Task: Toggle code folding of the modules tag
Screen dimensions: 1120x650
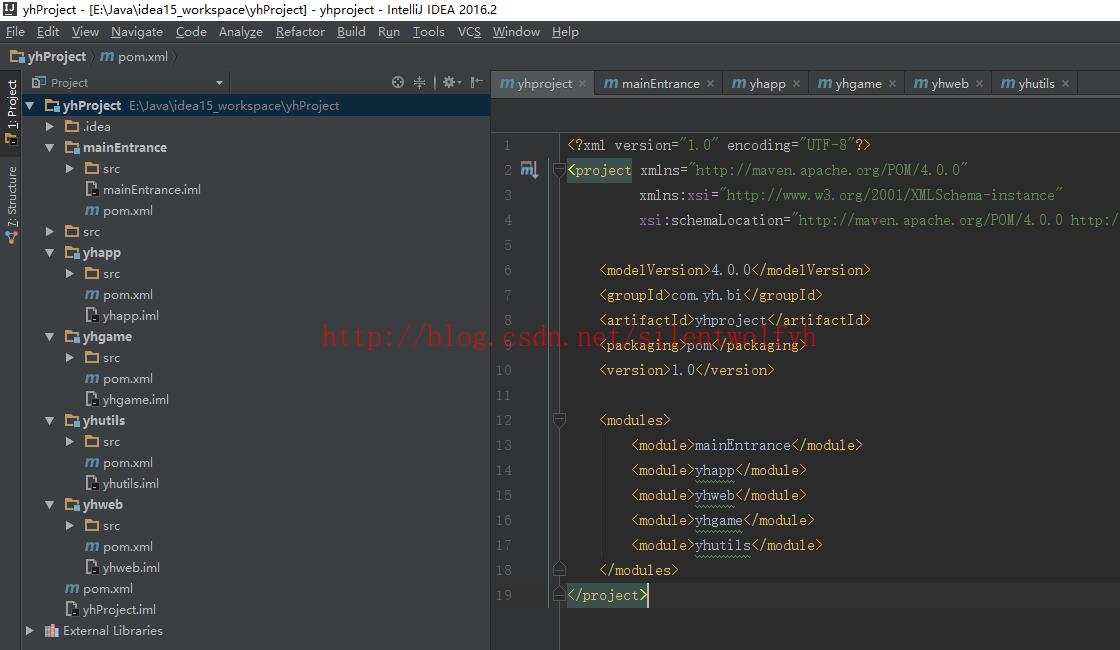Action: tap(559, 420)
